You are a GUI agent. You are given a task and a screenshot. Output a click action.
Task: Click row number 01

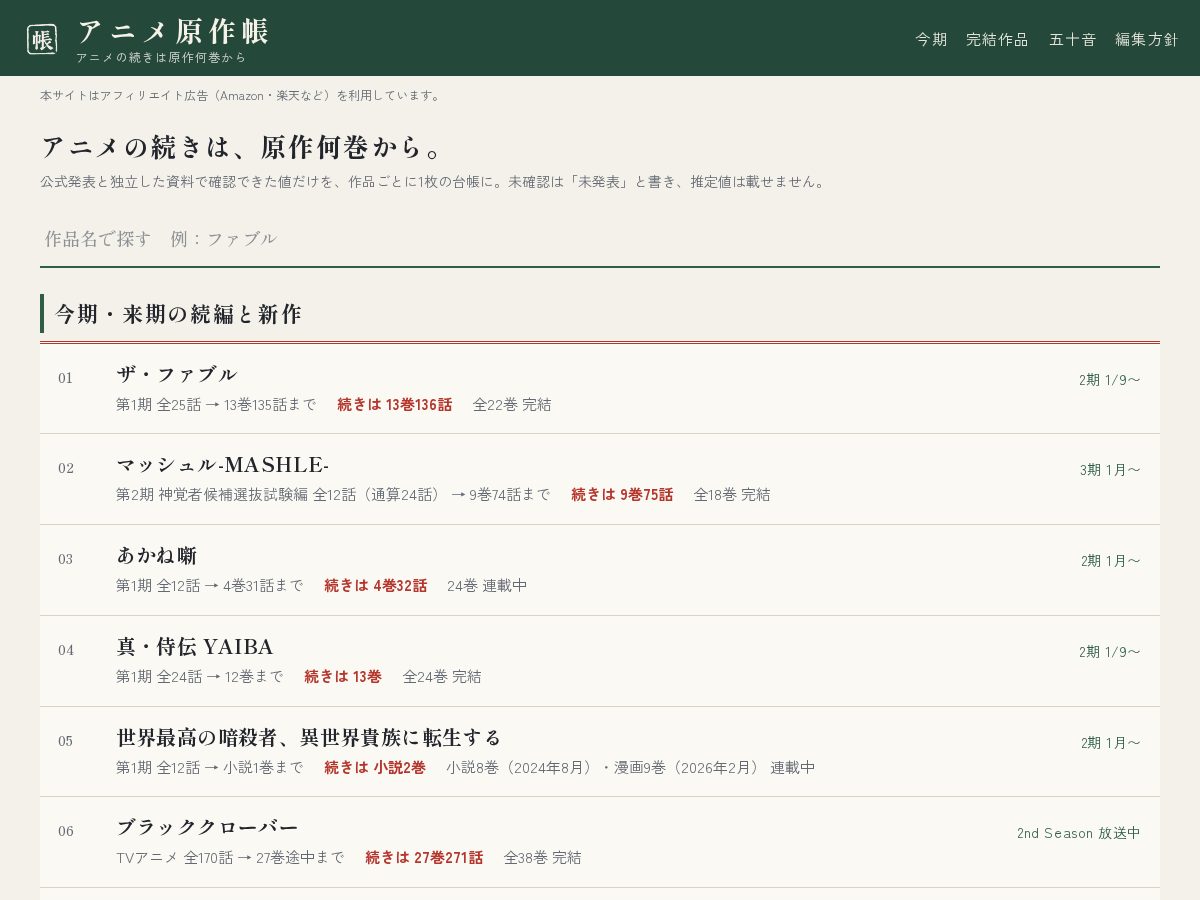66,378
